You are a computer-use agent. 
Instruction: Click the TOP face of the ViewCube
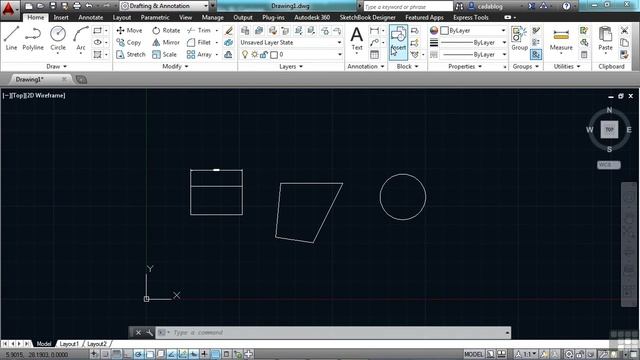[609, 129]
